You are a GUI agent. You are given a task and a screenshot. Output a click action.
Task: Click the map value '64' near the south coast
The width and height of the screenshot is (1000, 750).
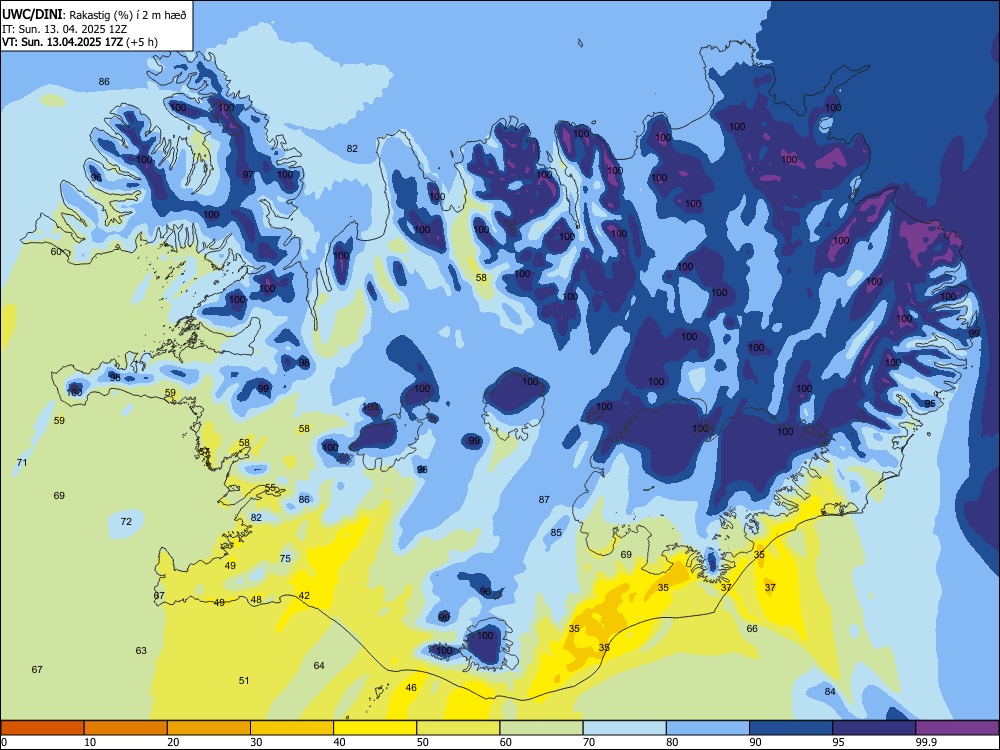click(319, 666)
